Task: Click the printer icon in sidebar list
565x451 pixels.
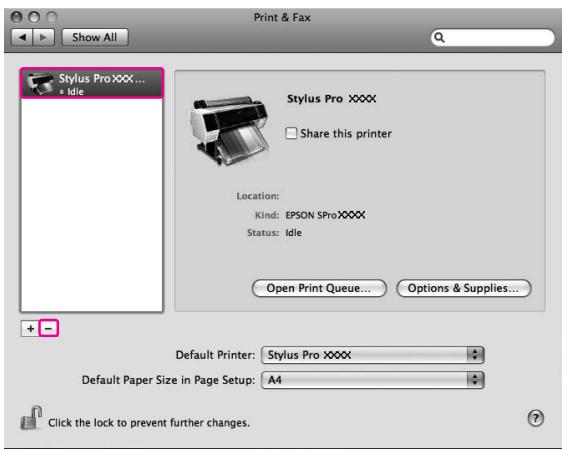Action: [40, 83]
